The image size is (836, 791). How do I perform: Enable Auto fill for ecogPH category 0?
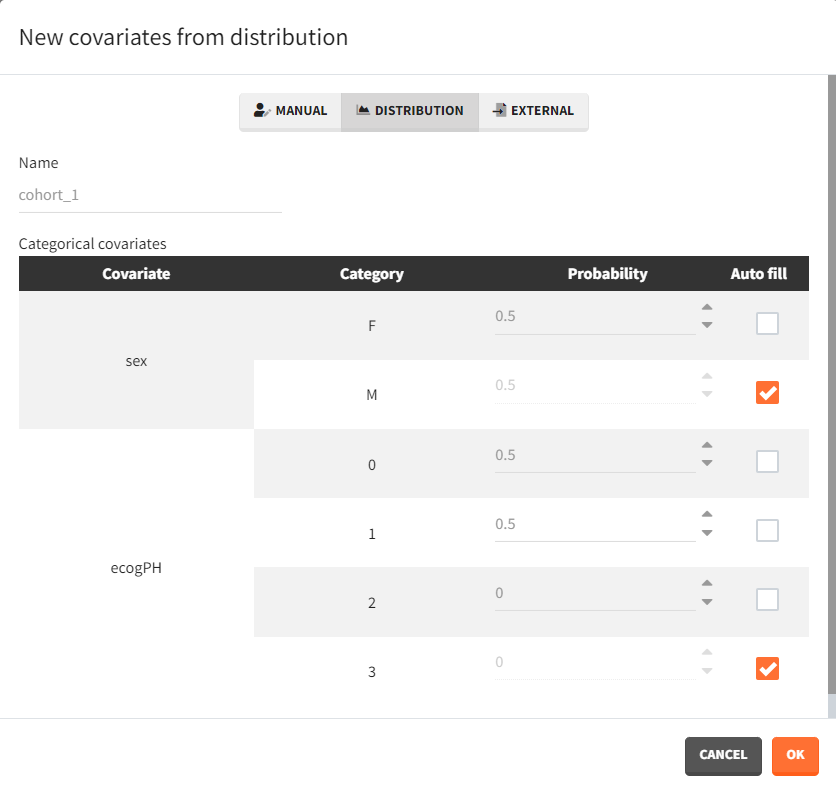pyautogui.click(x=767, y=462)
